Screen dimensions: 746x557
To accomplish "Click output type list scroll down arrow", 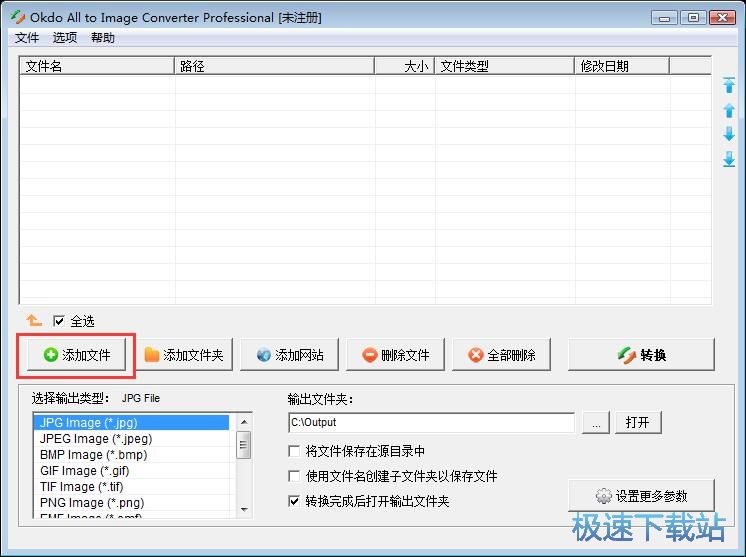I will (244, 509).
